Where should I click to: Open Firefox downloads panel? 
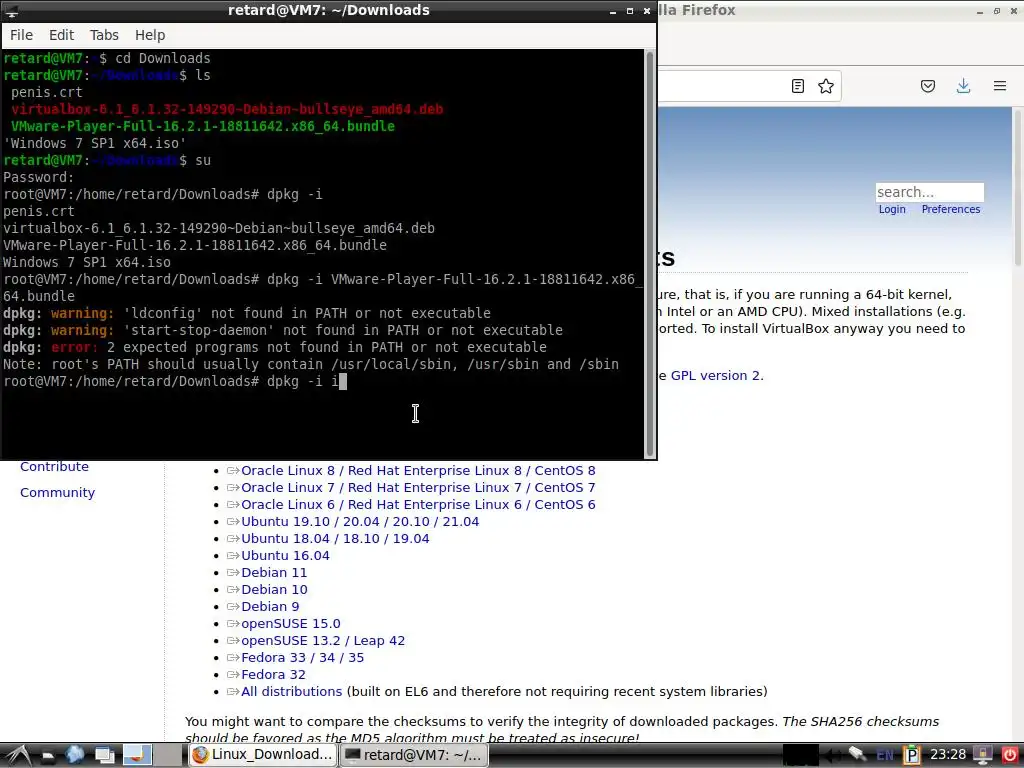click(963, 86)
